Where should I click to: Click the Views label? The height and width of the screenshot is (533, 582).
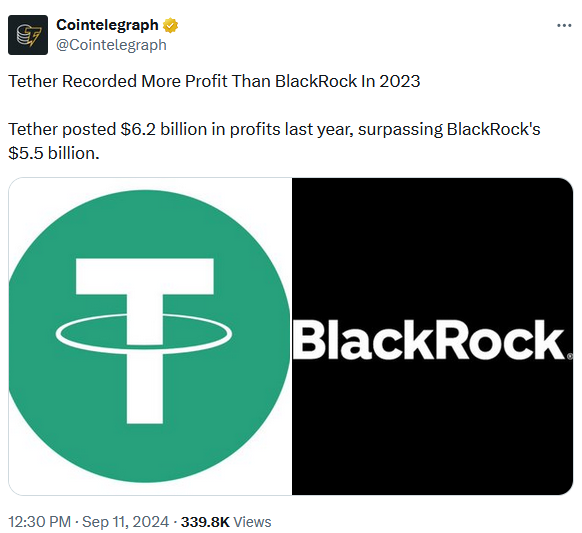pyautogui.click(x=252, y=522)
